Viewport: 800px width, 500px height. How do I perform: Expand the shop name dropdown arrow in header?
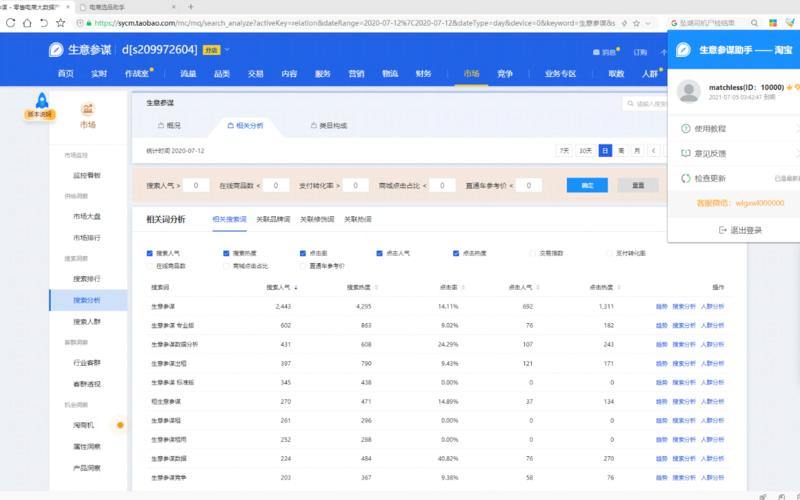(x=227, y=50)
